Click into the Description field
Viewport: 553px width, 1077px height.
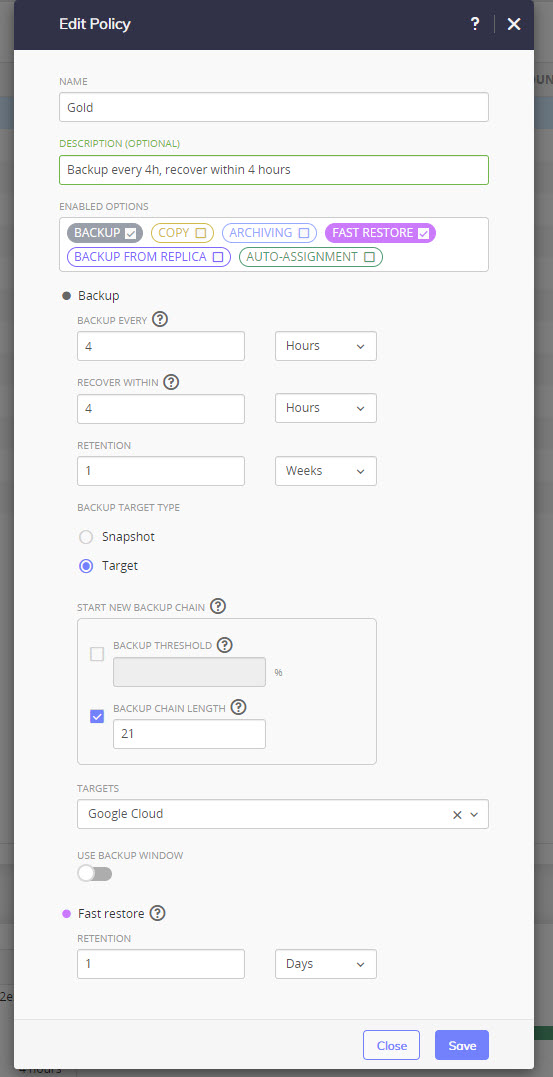click(274, 170)
